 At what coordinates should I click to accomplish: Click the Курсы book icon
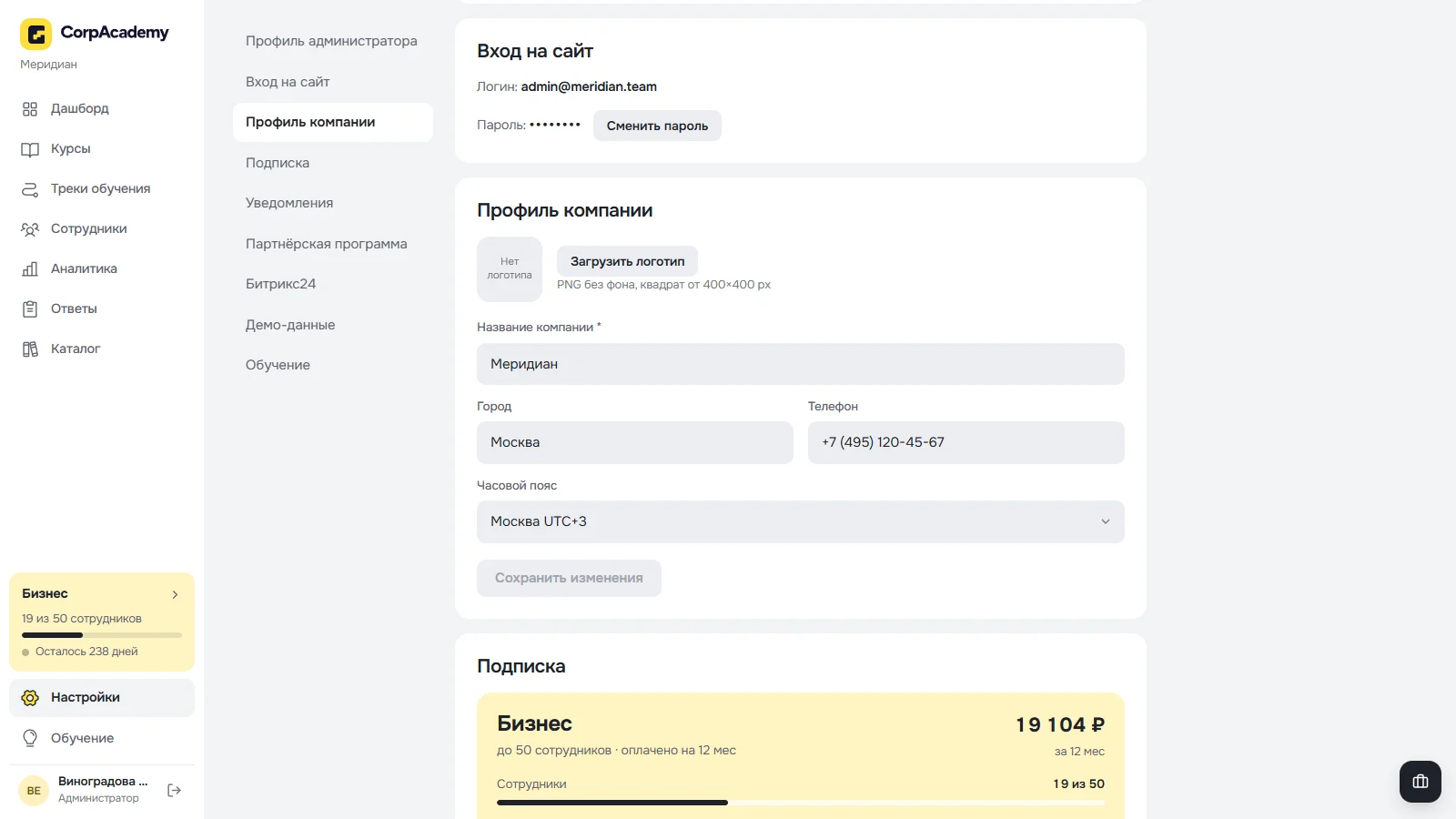[x=30, y=149]
